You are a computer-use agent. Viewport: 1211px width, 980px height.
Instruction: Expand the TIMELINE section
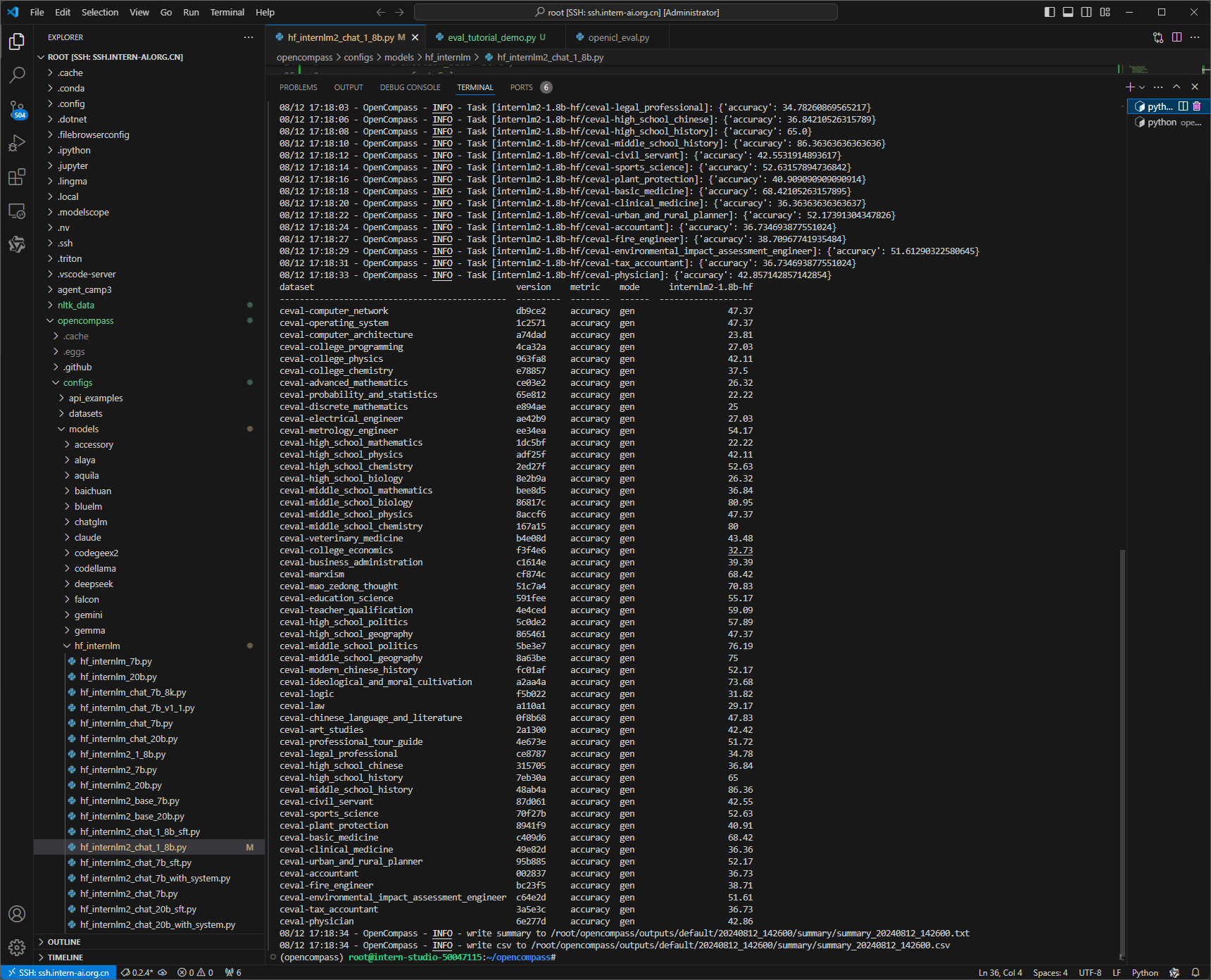point(149,957)
